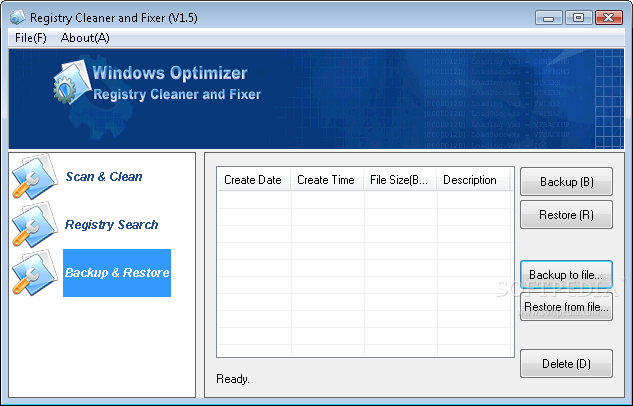Screen dimensions: 633x406
Task: Select the Scan & Clean section
Action: [104, 176]
